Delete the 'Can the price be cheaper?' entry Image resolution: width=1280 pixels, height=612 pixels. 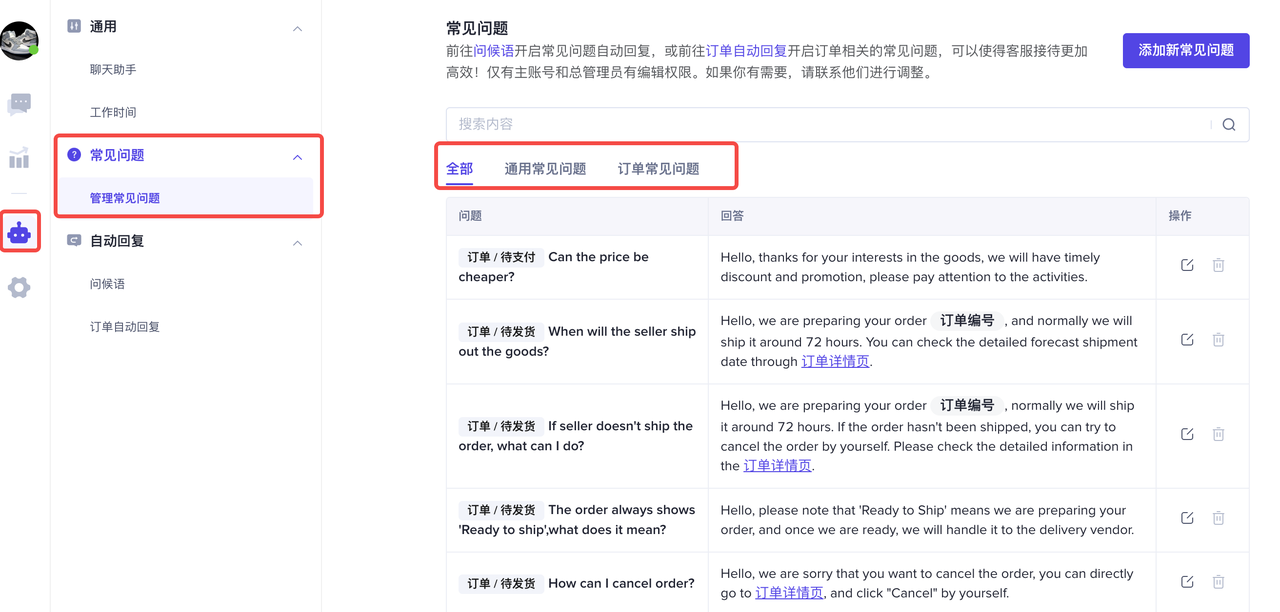(x=1218, y=265)
